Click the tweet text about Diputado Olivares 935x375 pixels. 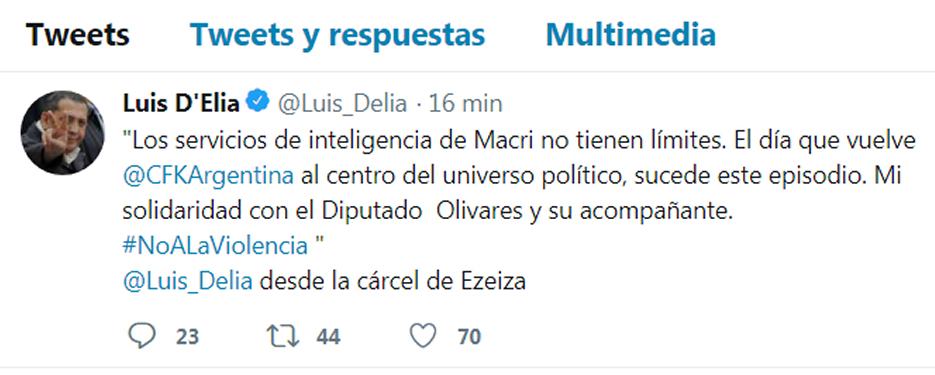pyautogui.click(x=428, y=212)
